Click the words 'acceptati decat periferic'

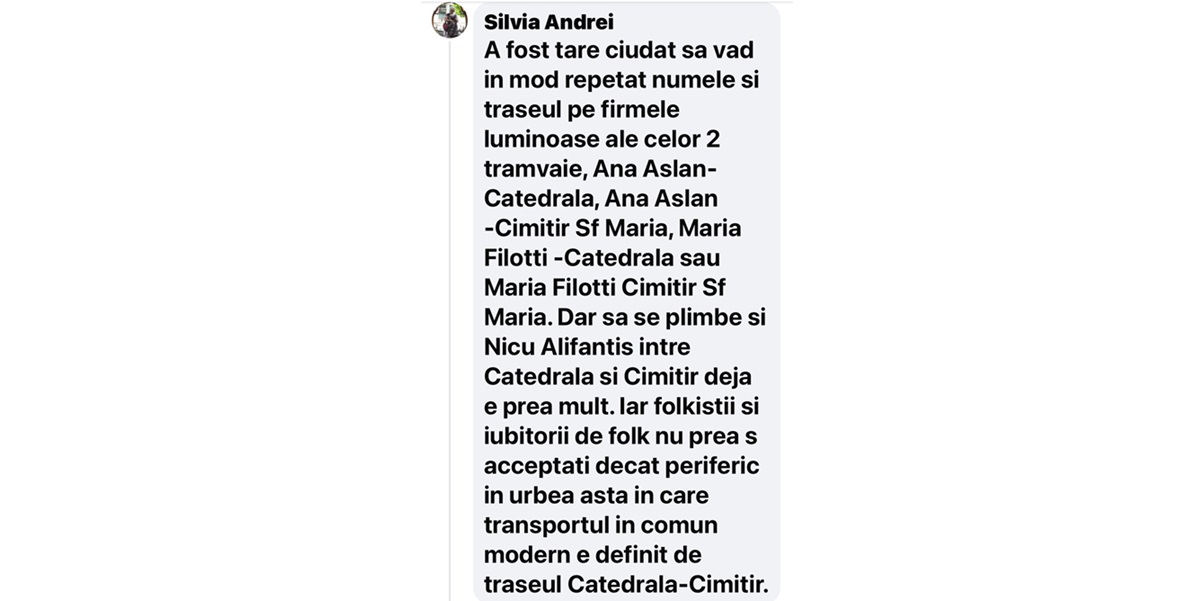coord(622,465)
